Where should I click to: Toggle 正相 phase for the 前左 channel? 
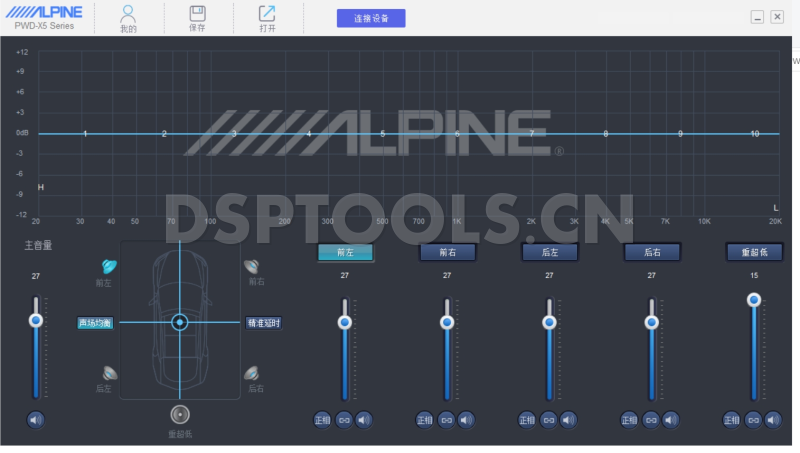[322, 420]
